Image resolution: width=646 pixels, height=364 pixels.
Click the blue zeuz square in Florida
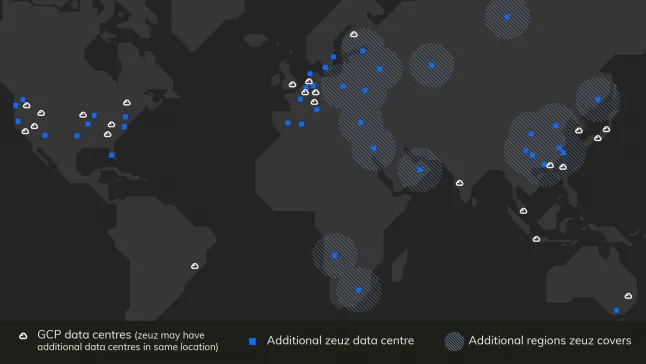pyautogui.click(x=112, y=155)
